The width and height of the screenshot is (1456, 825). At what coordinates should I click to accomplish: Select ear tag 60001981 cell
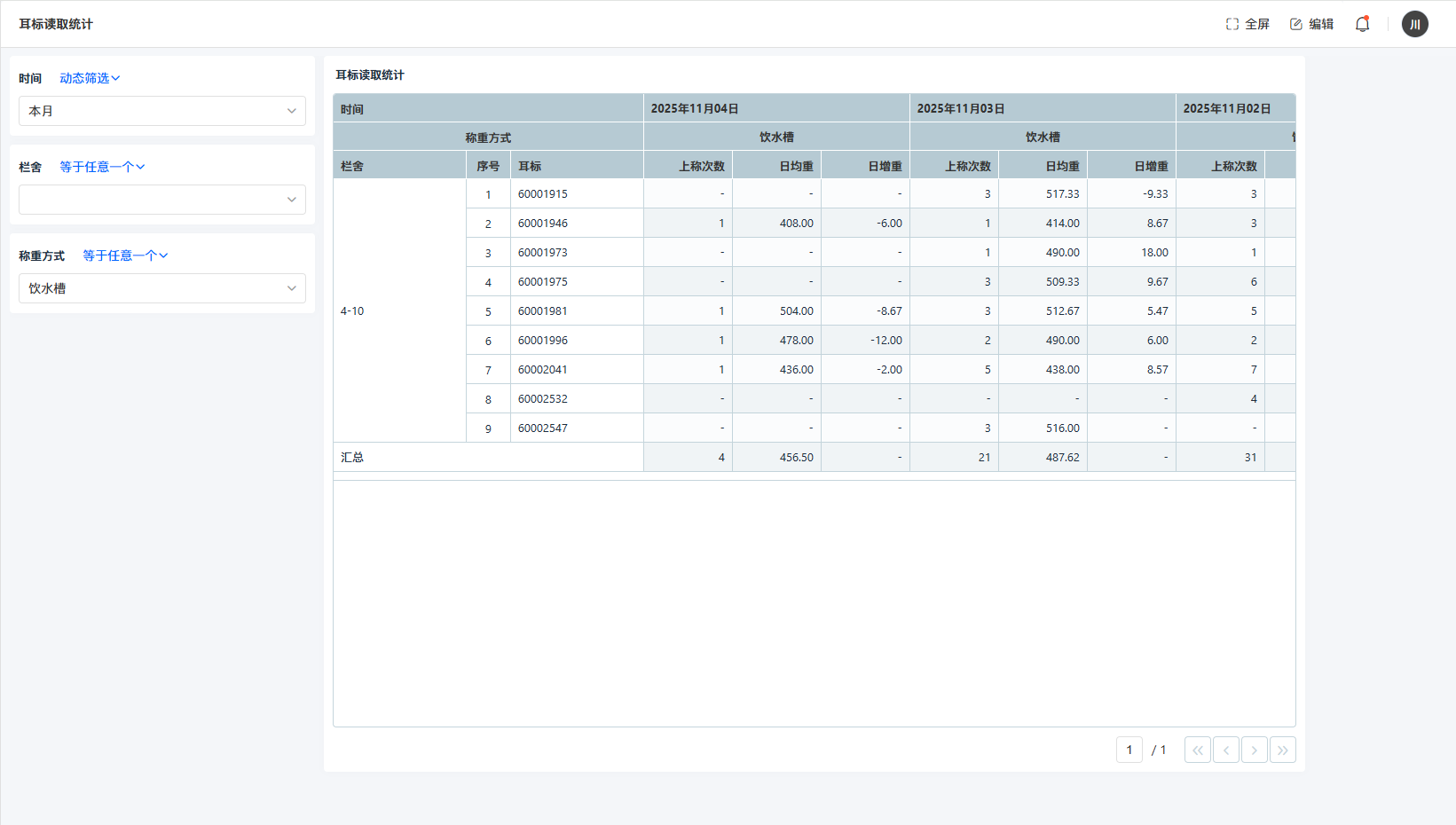coord(543,311)
